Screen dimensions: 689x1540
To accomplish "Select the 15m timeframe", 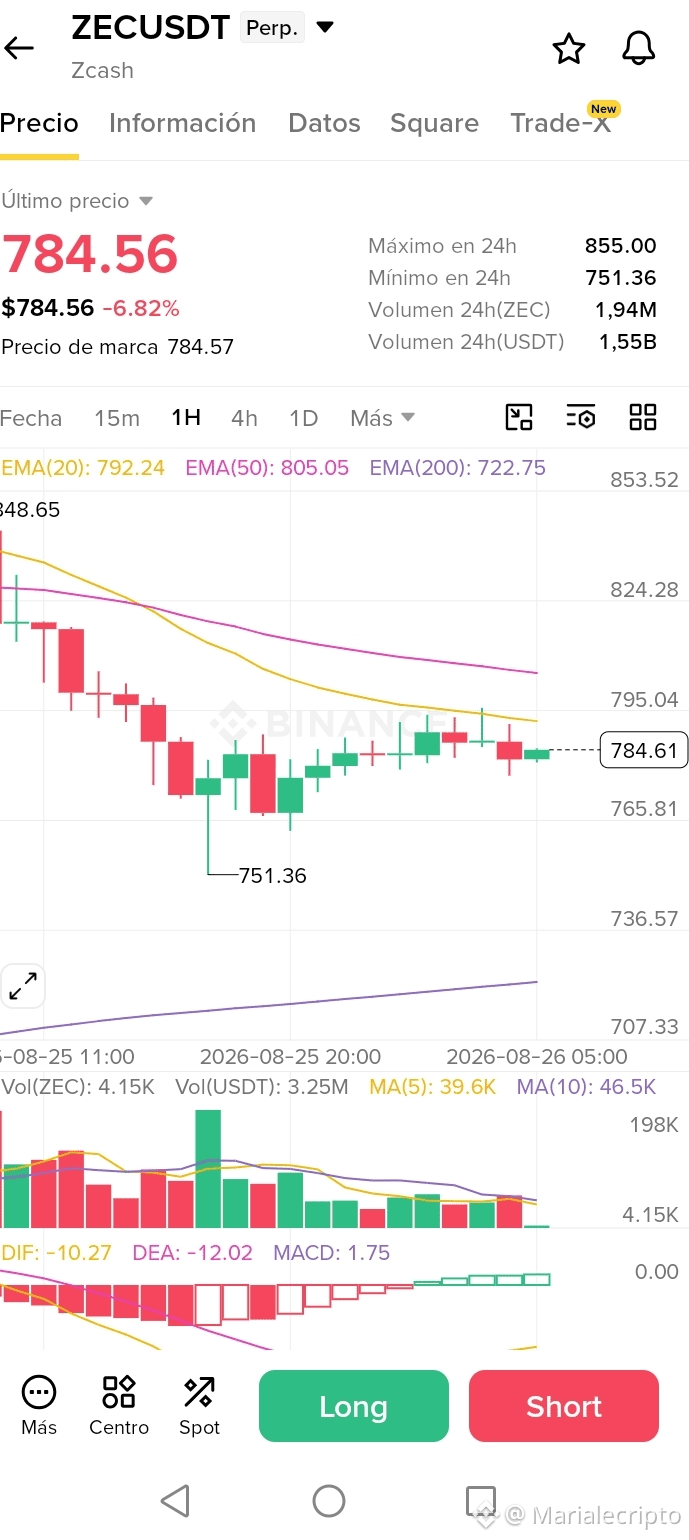I will pos(117,418).
